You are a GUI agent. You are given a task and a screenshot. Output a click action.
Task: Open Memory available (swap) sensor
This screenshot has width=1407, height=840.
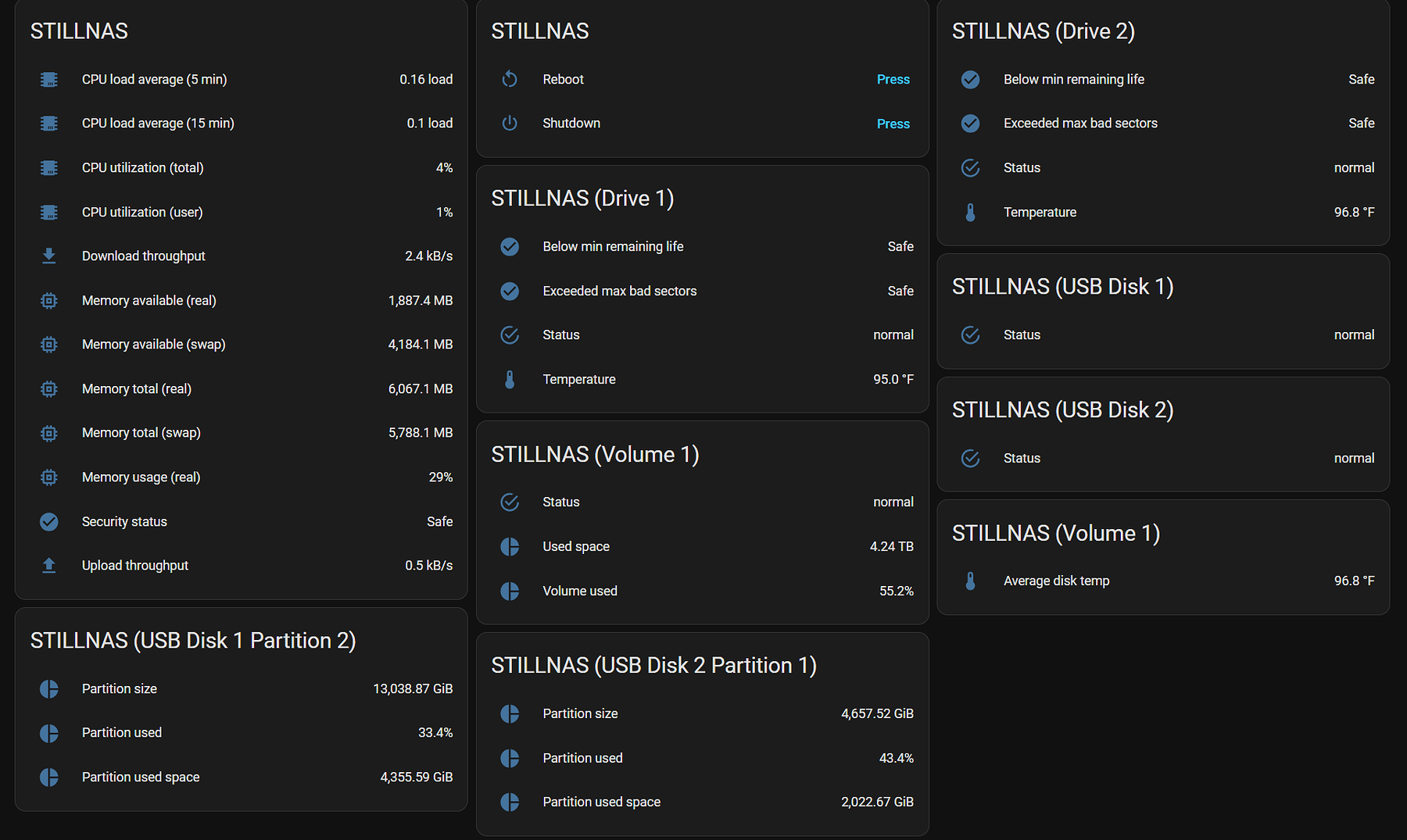click(x=153, y=345)
